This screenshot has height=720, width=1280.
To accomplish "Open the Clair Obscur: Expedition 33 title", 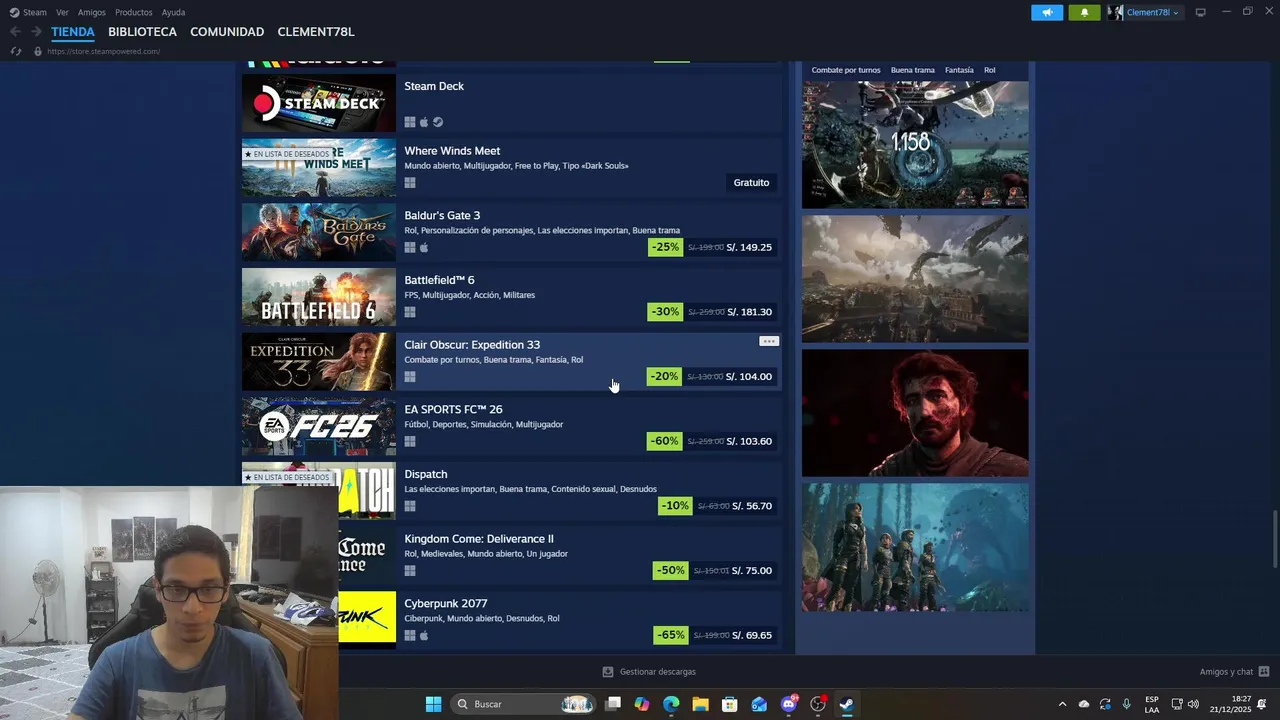I will [x=472, y=345].
